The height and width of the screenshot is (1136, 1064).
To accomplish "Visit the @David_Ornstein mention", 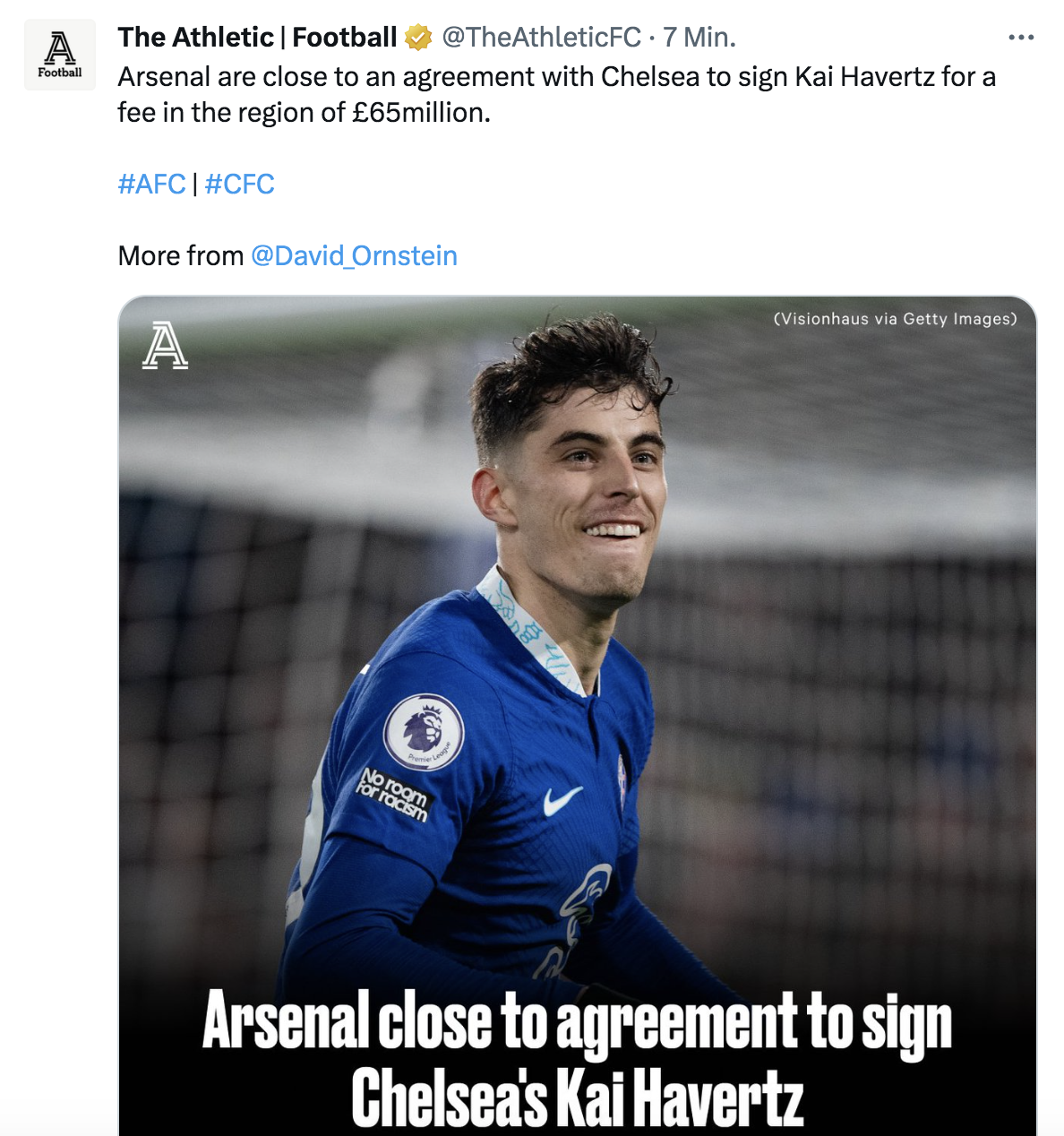I will 354,256.
